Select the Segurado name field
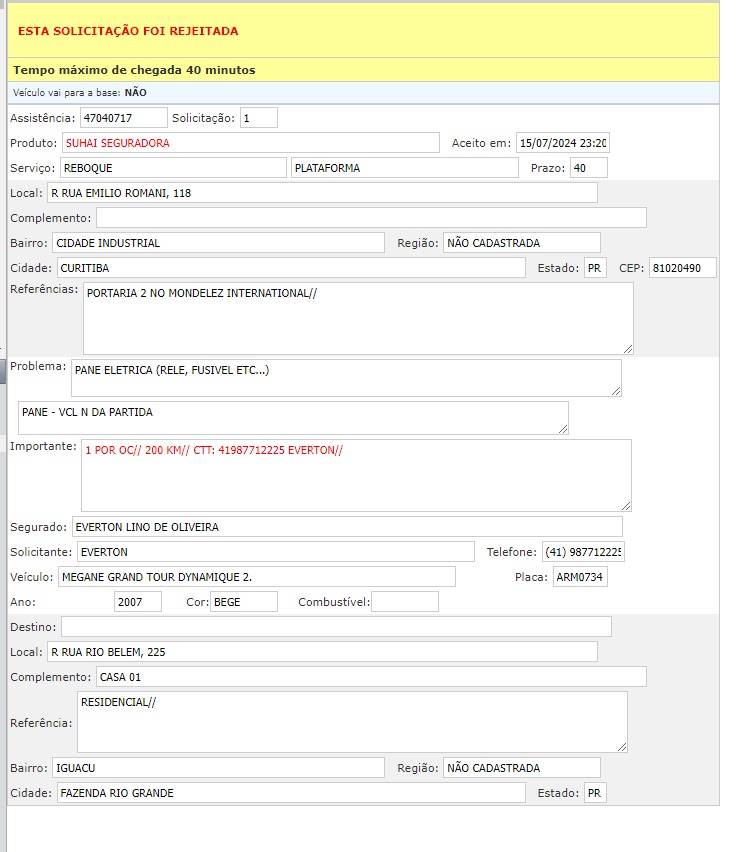The width and height of the screenshot is (742, 852). 346,527
